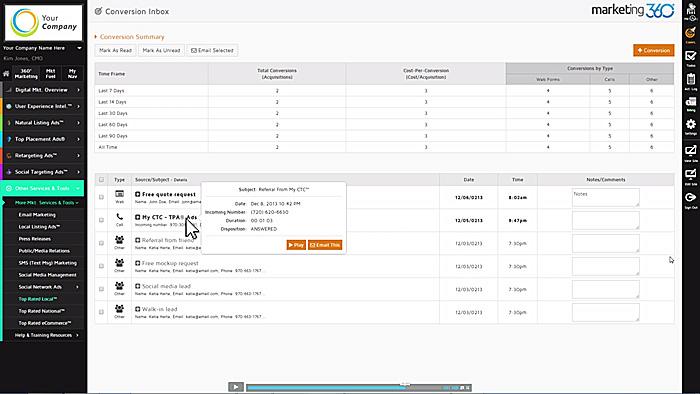Click the marketing 360 logo

[633, 11]
